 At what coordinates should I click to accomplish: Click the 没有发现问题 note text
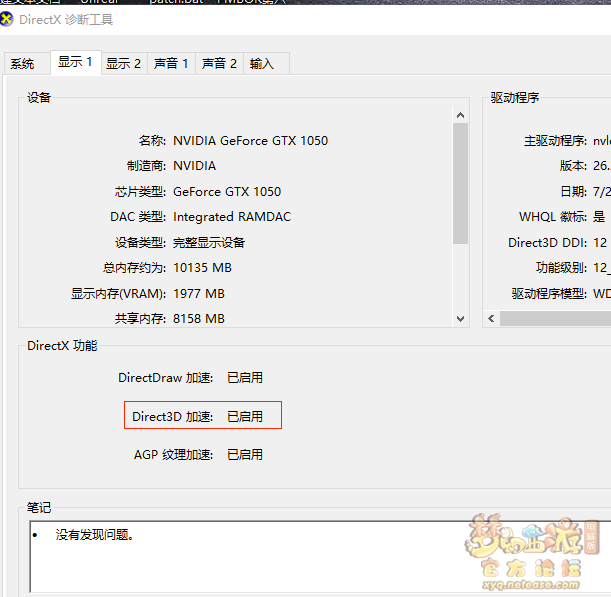pyautogui.click(x=94, y=535)
